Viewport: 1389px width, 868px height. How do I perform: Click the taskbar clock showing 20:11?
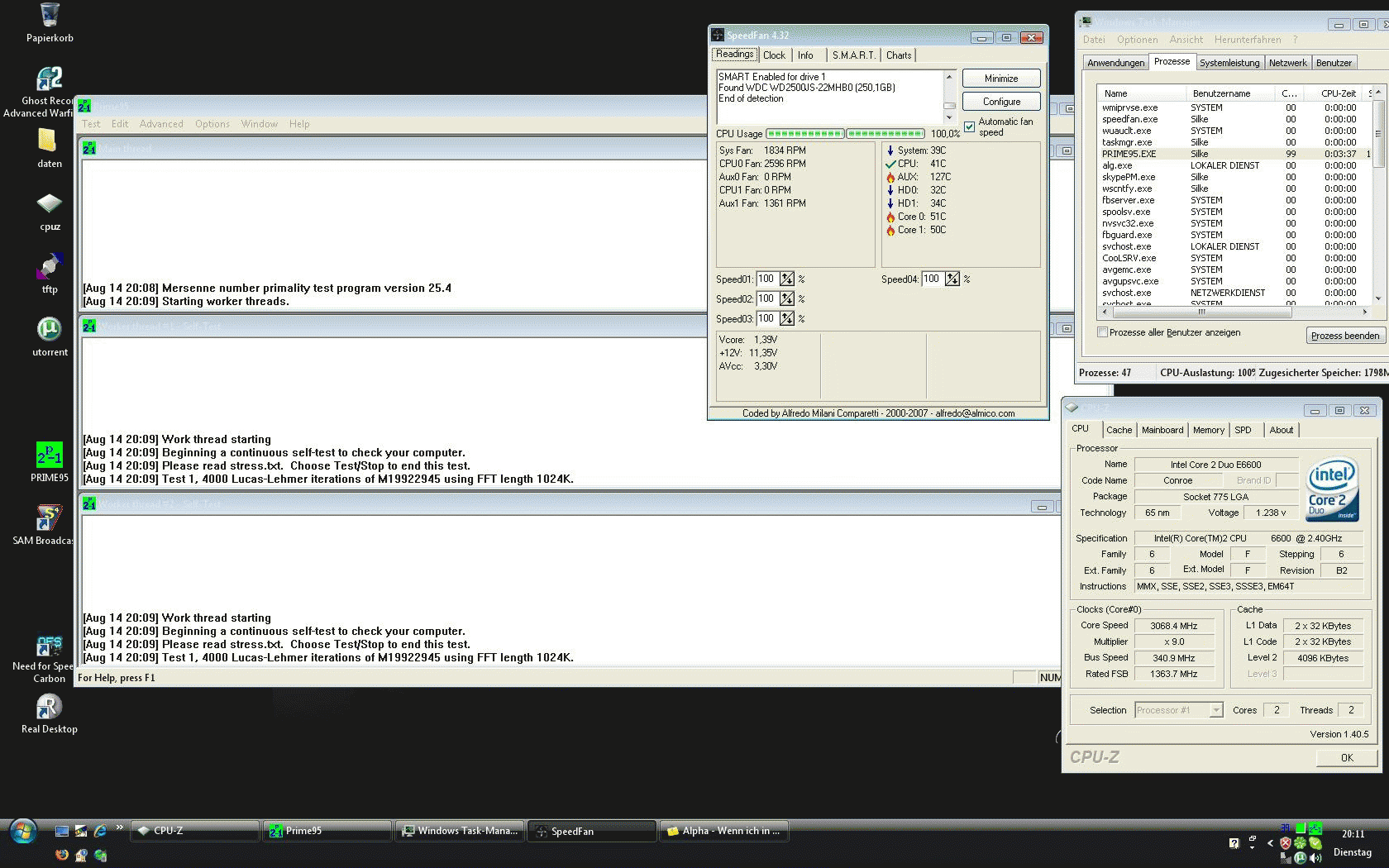click(x=1353, y=834)
